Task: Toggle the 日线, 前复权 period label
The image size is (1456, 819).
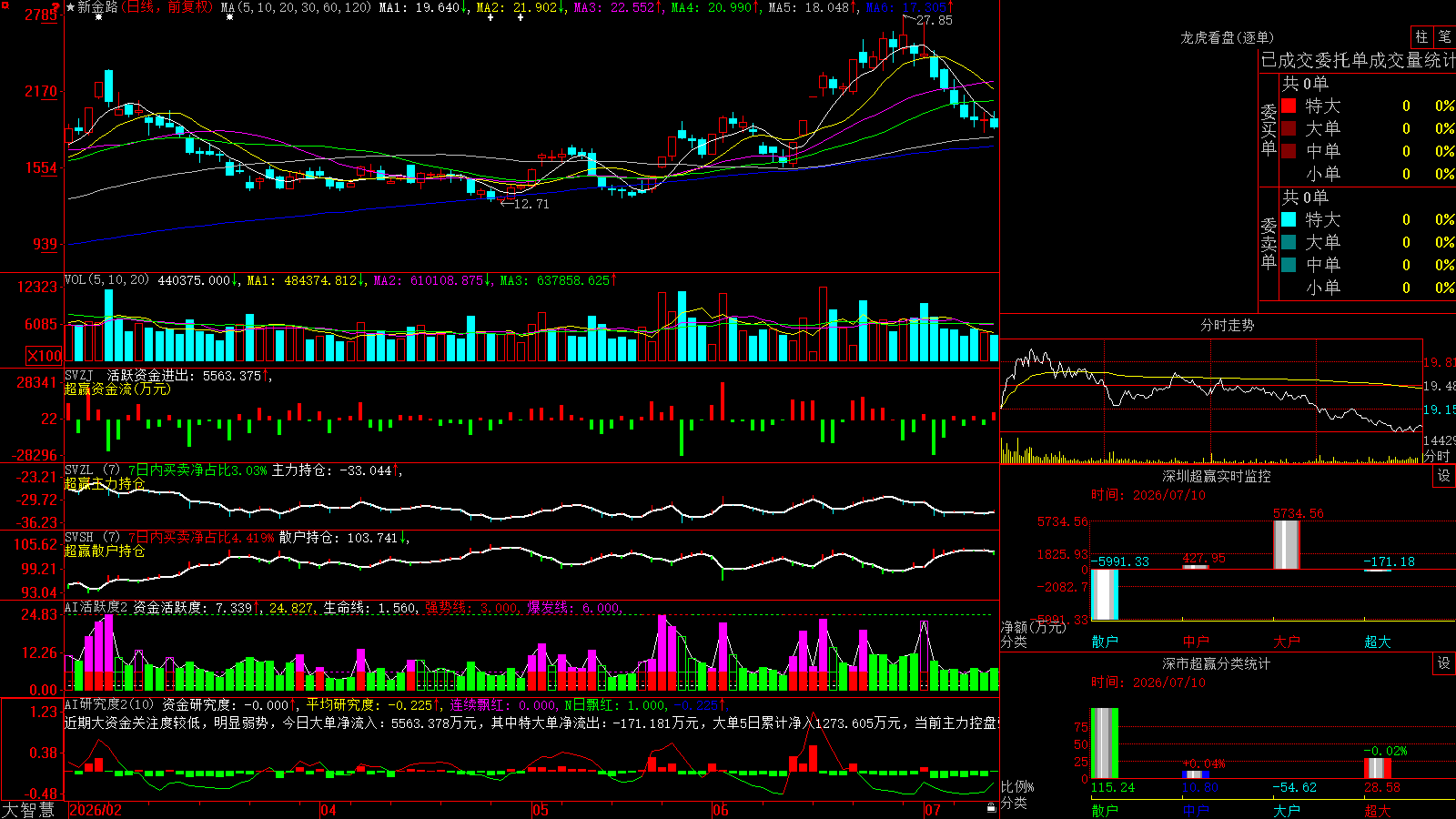Action: [167, 7]
